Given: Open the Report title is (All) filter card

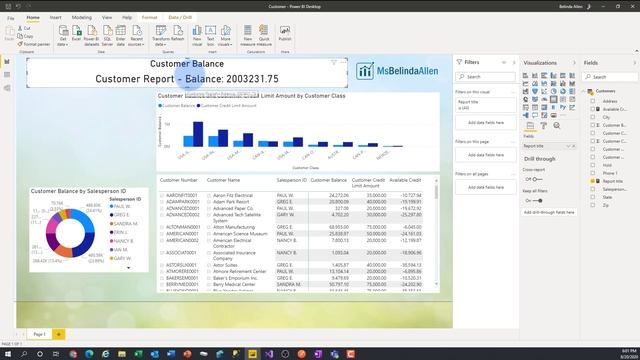Looking at the screenshot, I should point(486,105).
